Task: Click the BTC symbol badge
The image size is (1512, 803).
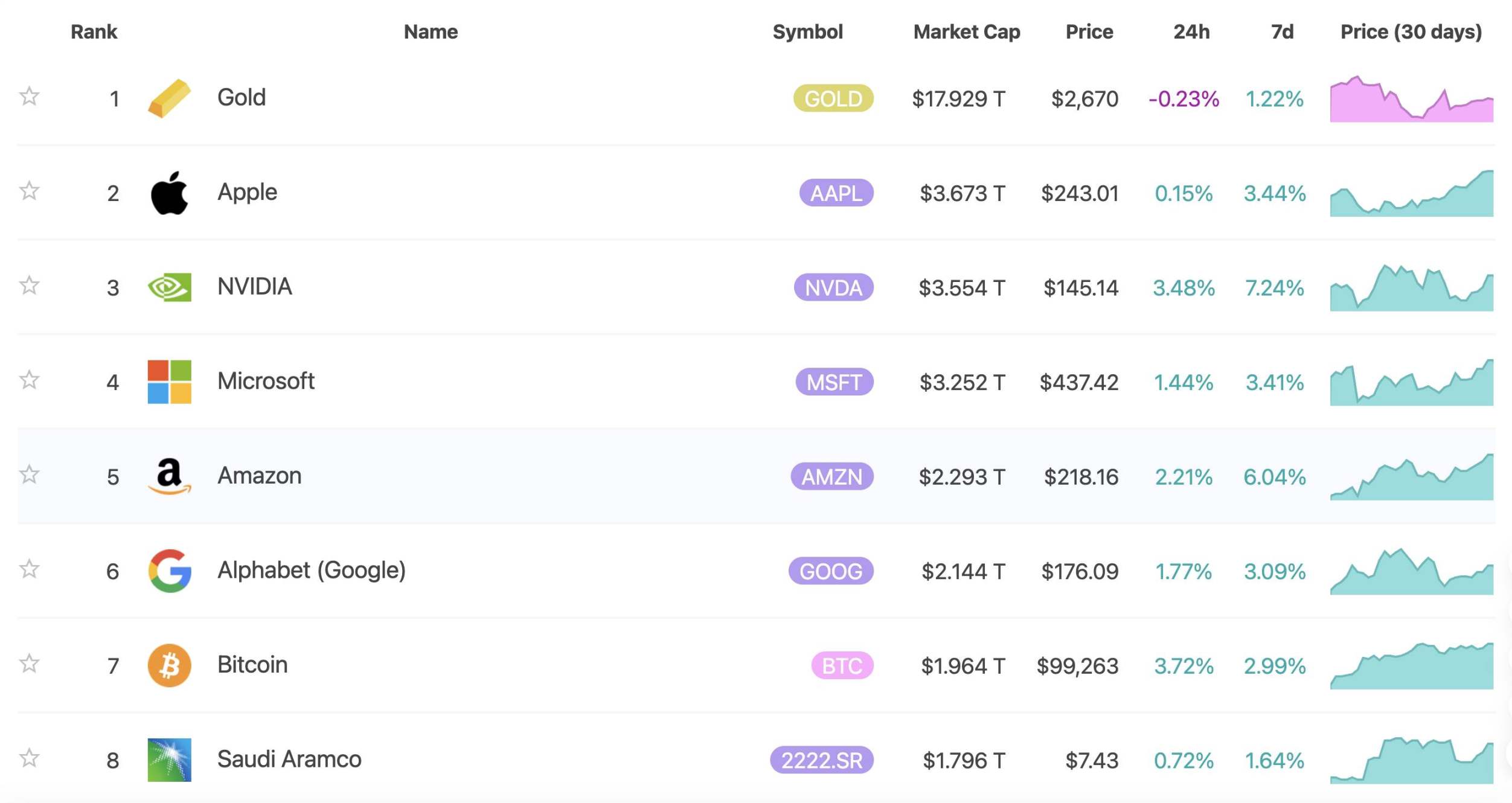Action: pos(842,665)
